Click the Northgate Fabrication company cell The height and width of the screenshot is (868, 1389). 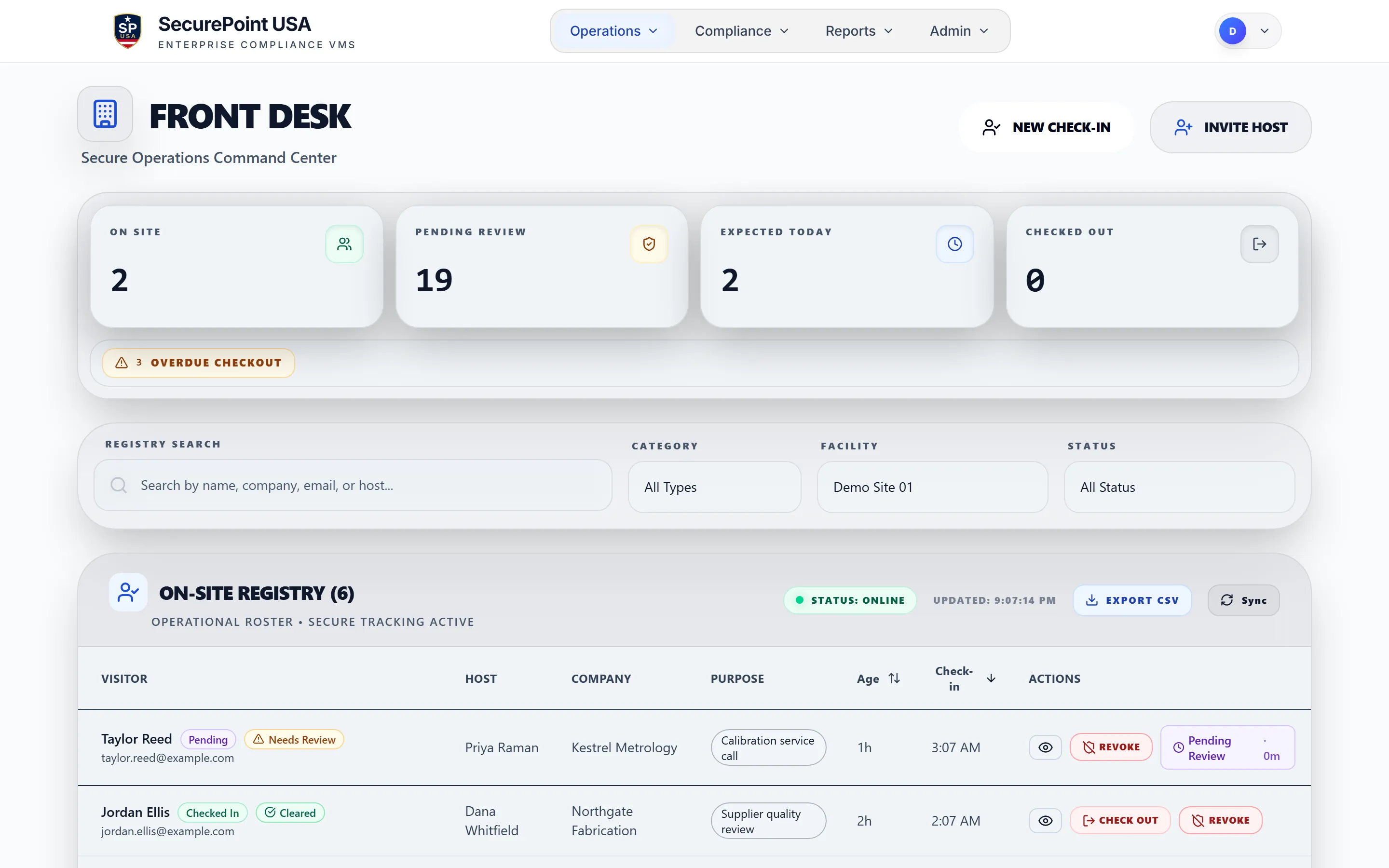604,821
